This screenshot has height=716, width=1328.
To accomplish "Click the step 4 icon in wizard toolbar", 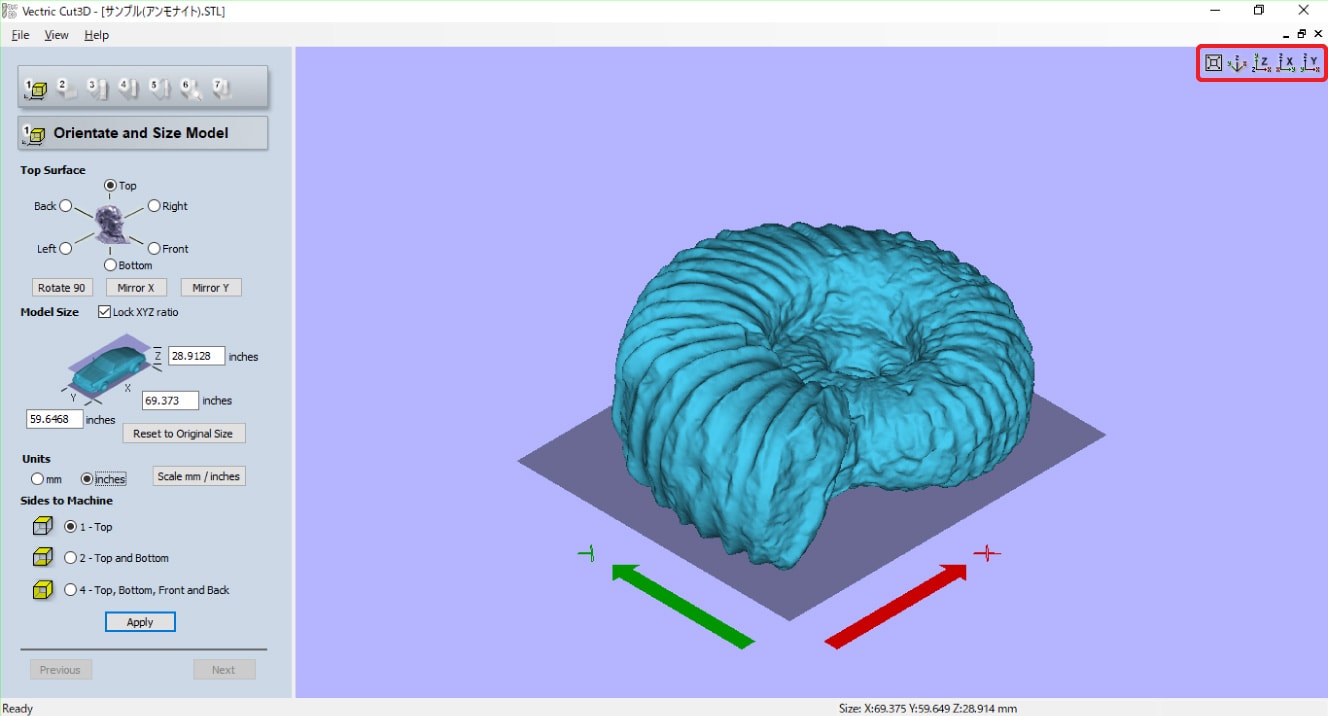I will click(x=128, y=88).
